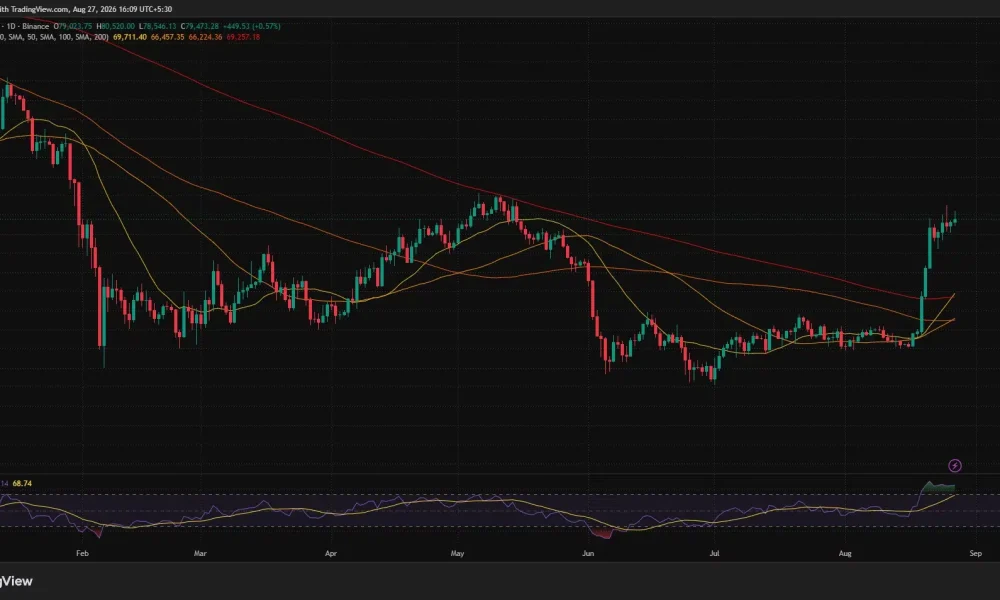Click the Jun label on time axis
Screen dimensions: 1000x600
tap(588, 553)
